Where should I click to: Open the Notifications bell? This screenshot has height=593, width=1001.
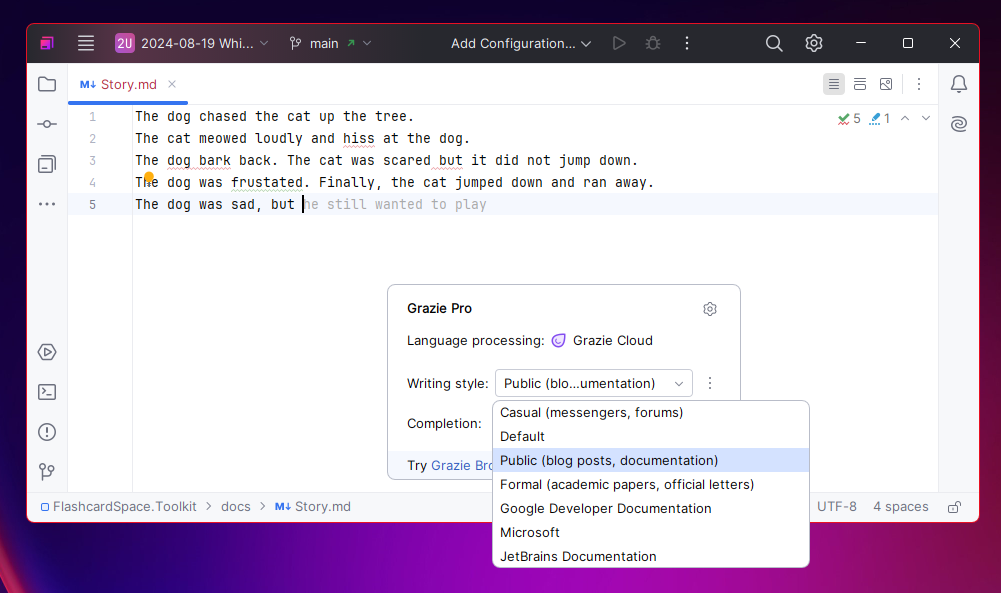(x=959, y=84)
